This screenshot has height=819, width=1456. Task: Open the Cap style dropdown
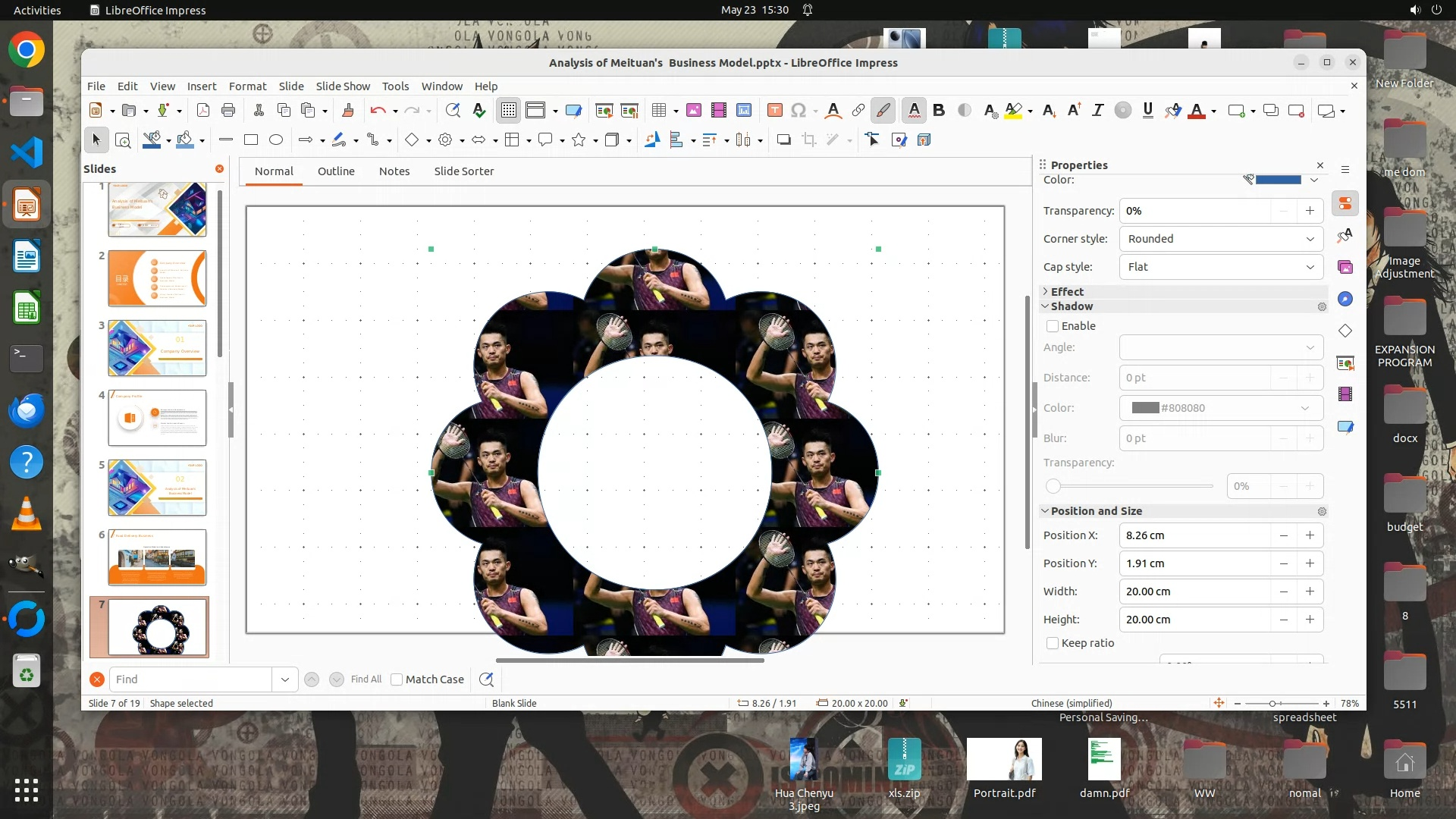(1221, 267)
